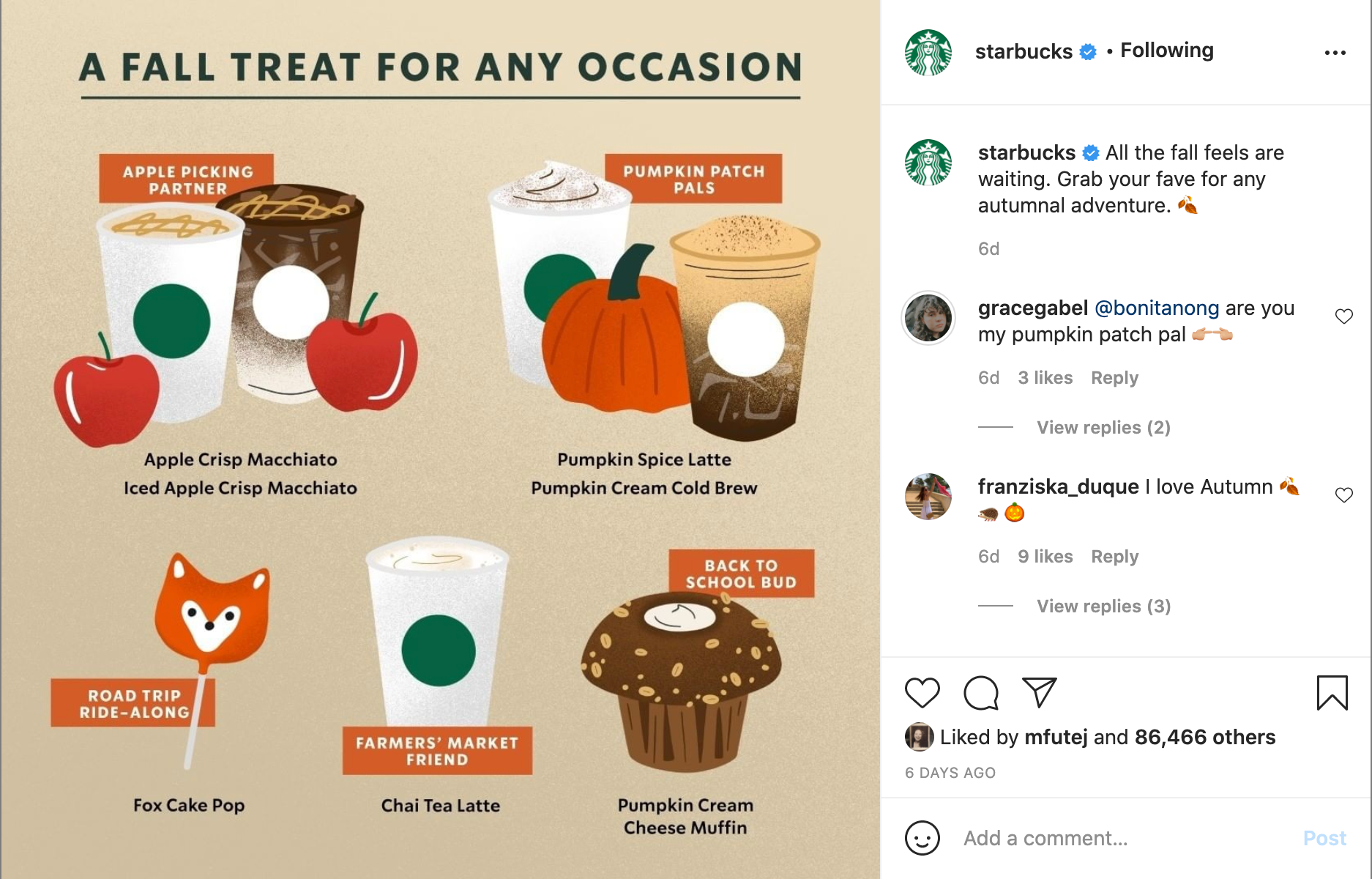
Task: Open post options three-dot menu
Action: coord(1335,53)
